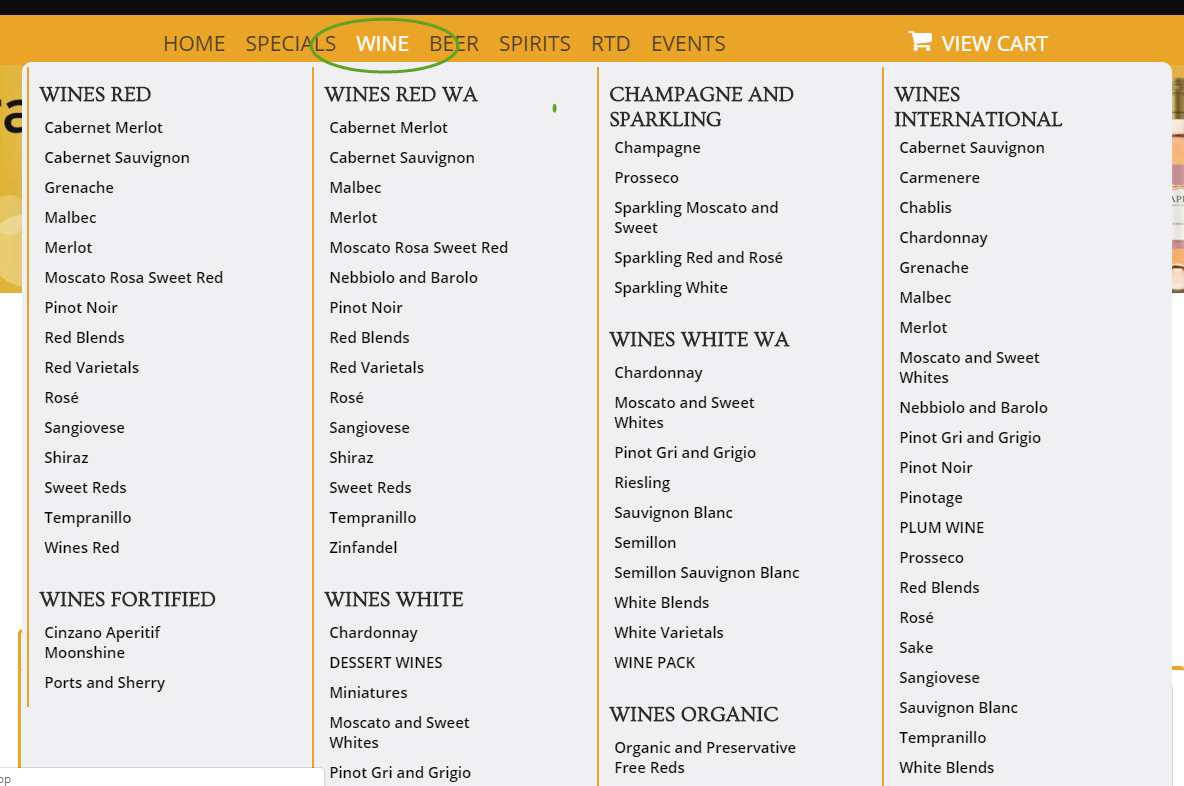Choose Pinotage
Image resolution: width=1184 pixels, height=786 pixels.
[931, 498]
